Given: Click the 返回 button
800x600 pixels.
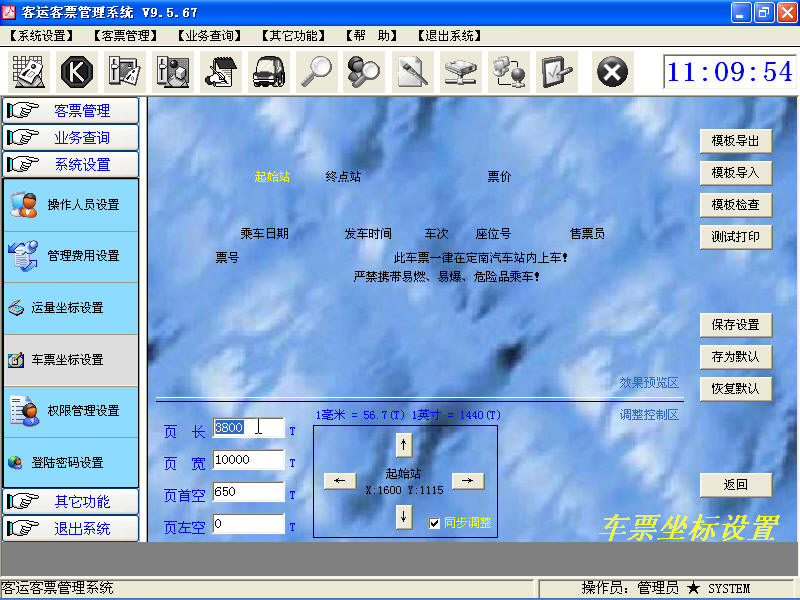Looking at the screenshot, I should (736, 485).
